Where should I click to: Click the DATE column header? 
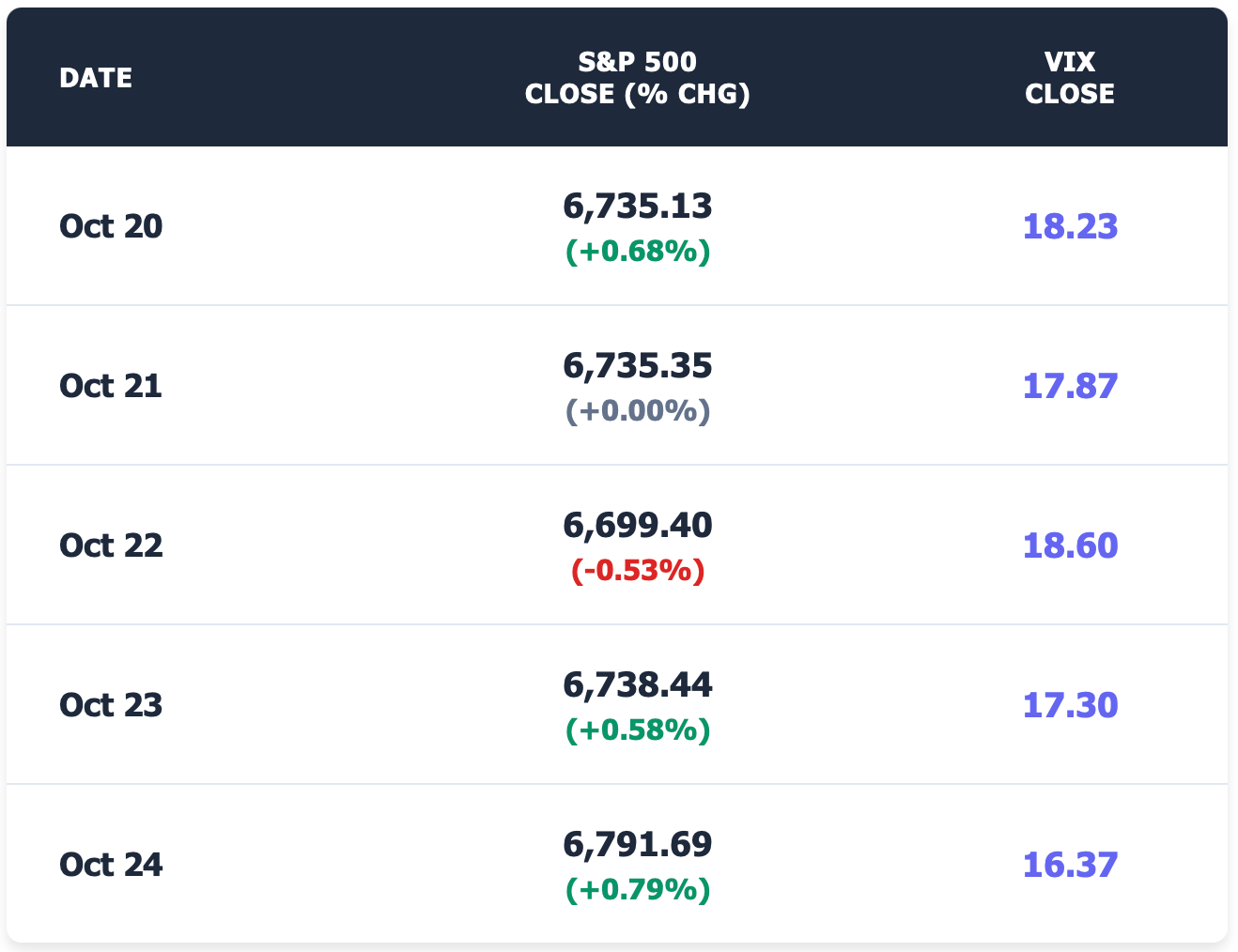pos(96,78)
